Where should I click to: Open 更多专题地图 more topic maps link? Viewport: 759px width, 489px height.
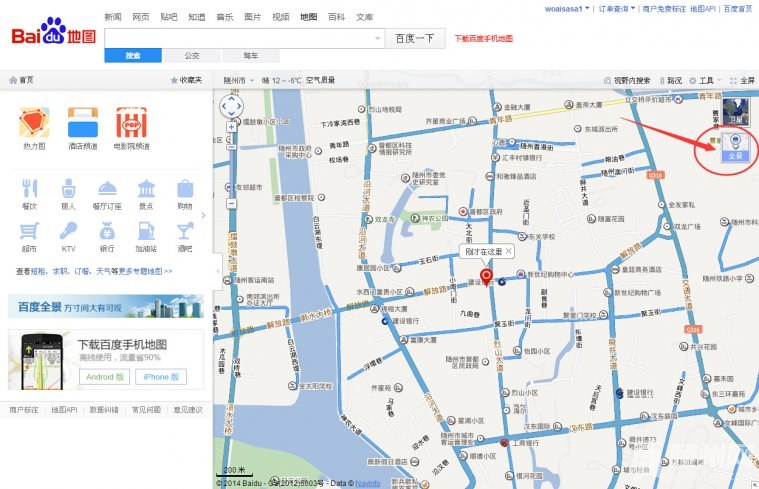[x=146, y=272]
